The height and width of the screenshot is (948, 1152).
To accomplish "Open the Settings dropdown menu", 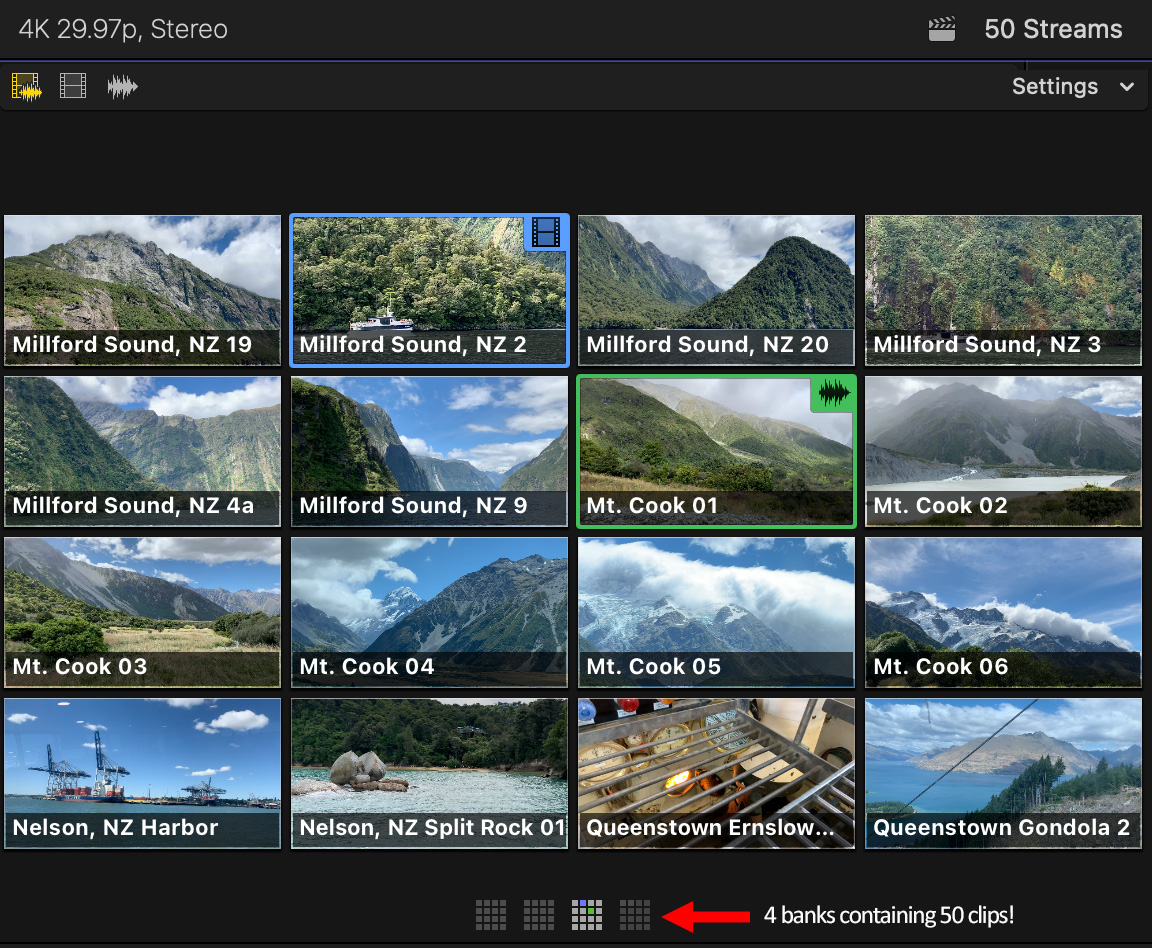I will (x=1055, y=87).
